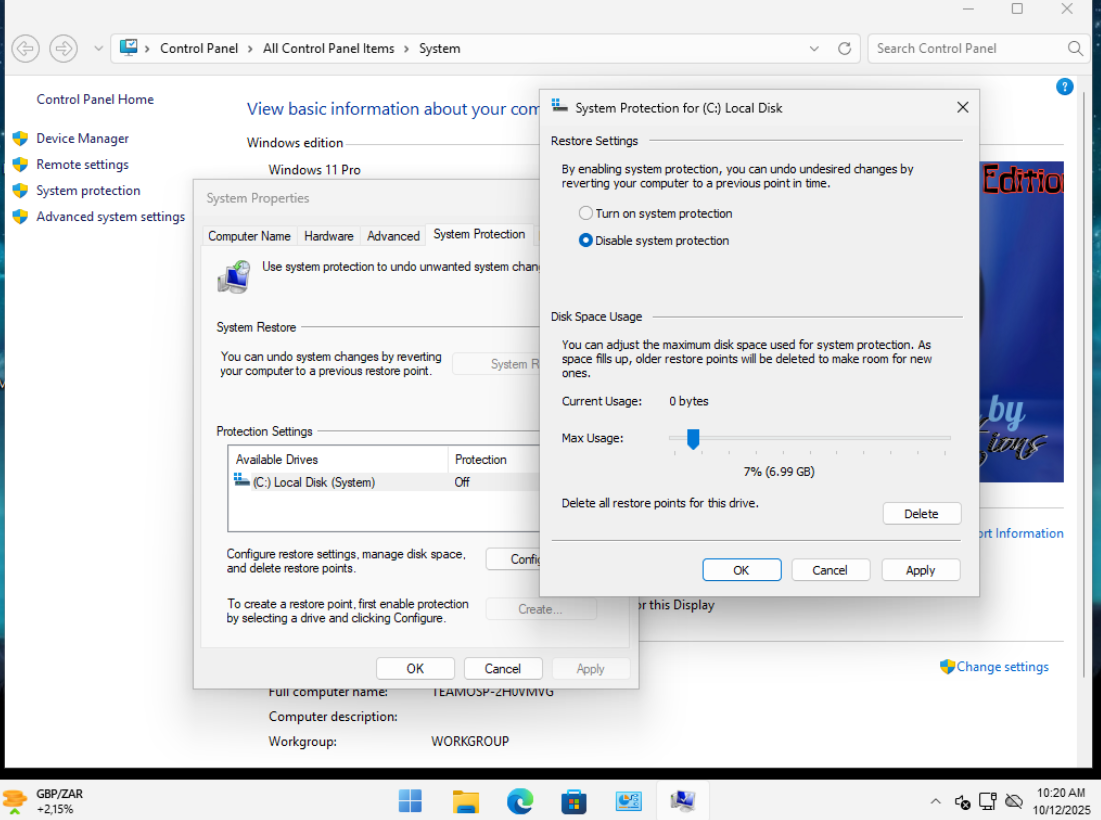Image resolution: width=1101 pixels, height=820 pixels.
Task: Switch to the Hardware tab
Action: point(328,236)
